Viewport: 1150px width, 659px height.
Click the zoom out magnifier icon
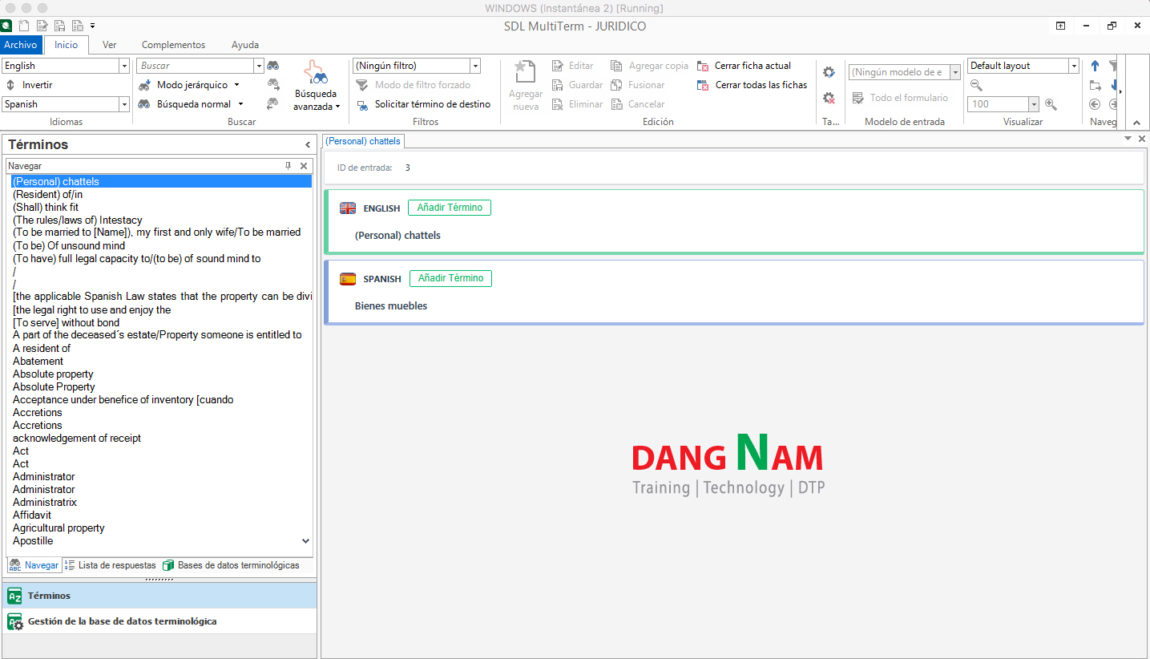click(976, 85)
